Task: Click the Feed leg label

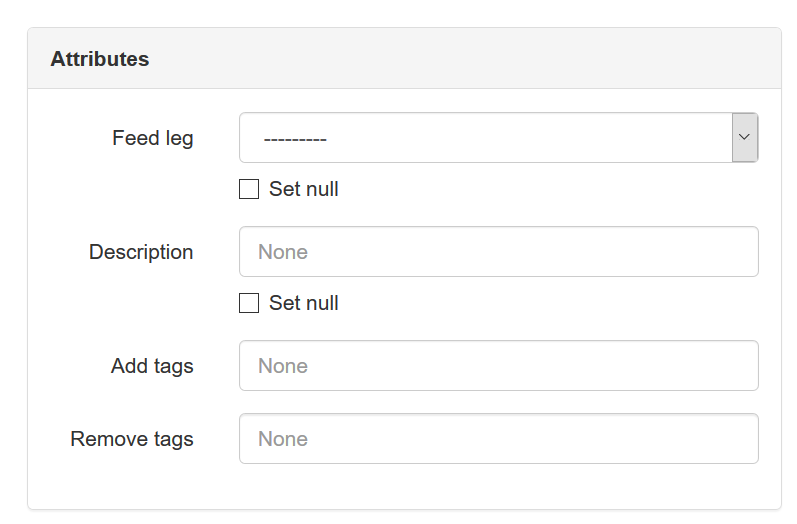Action: point(152,138)
